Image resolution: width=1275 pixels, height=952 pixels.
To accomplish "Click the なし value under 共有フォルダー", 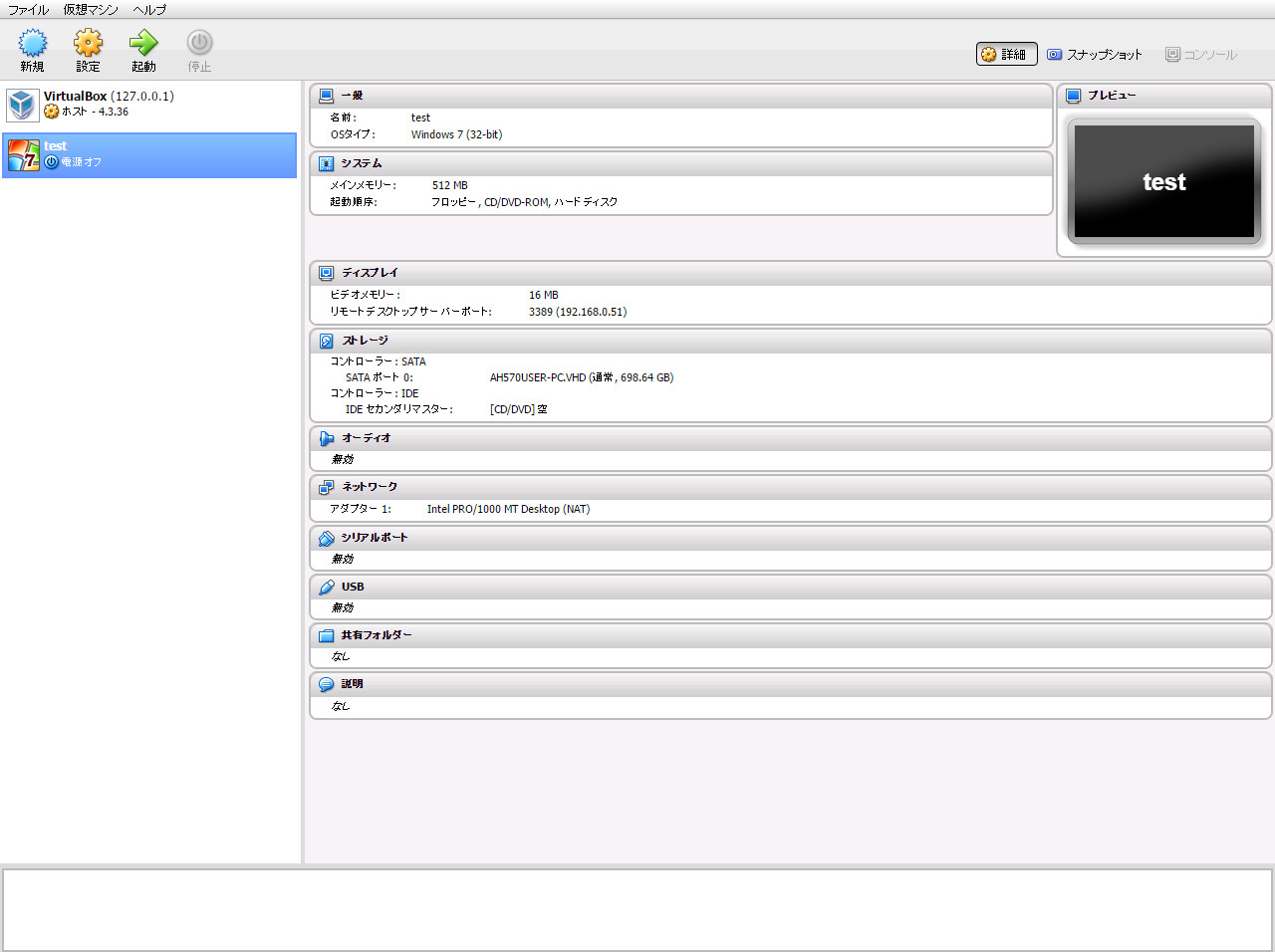I will 341,656.
